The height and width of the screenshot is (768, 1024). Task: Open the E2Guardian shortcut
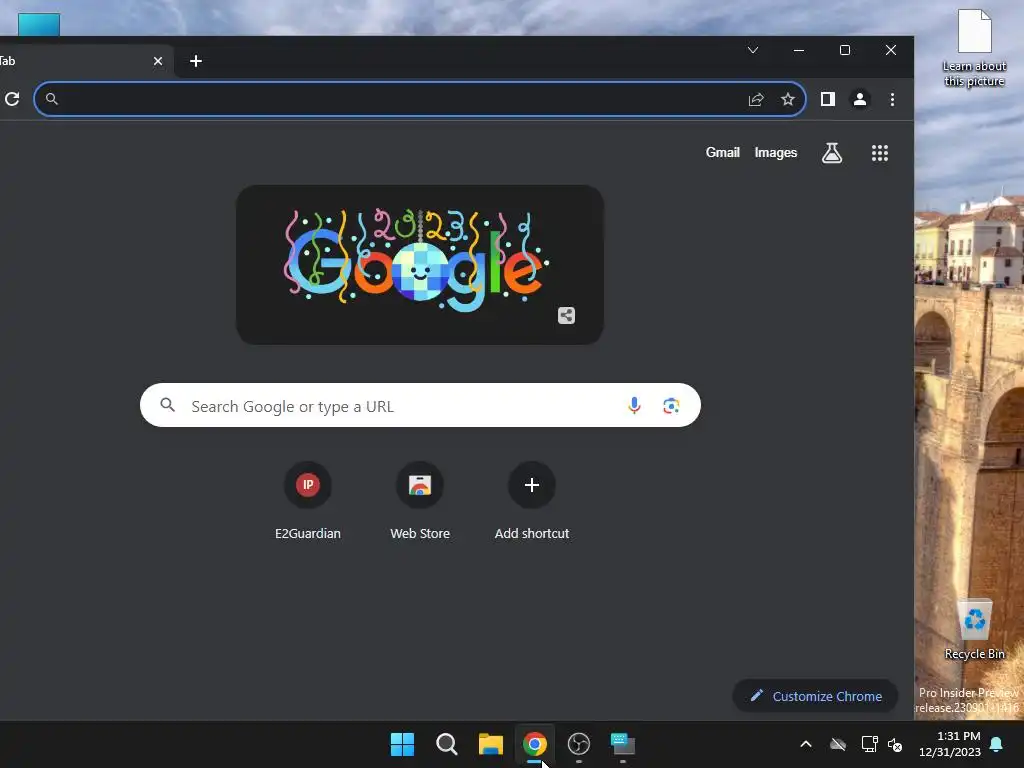pyautogui.click(x=308, y=501)
